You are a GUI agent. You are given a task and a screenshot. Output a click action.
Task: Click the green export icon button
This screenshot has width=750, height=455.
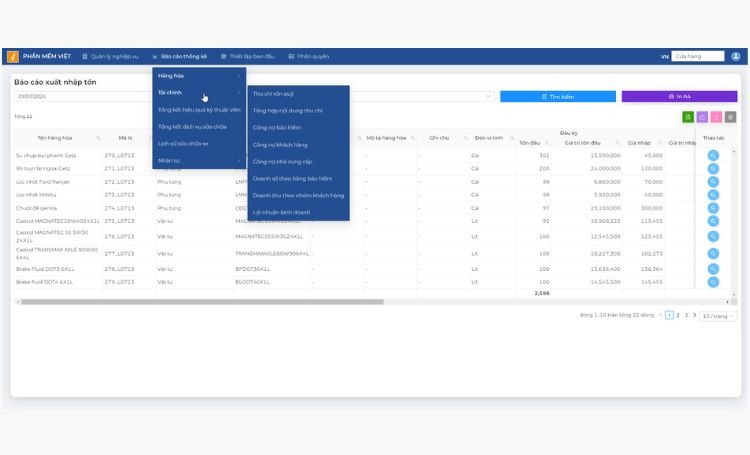click(x=688, y=117)
